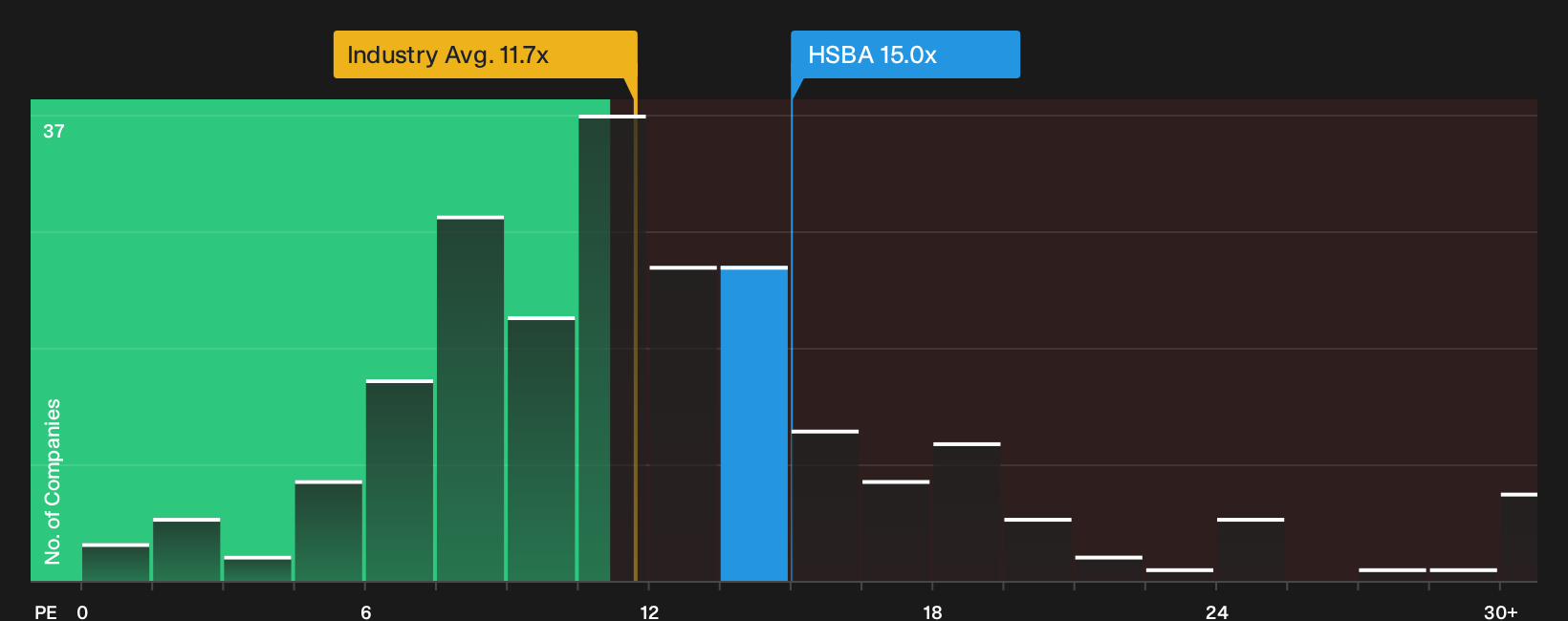Click the 18 tick label on PE axis
1568x621 pixels.
click(932, 611)
